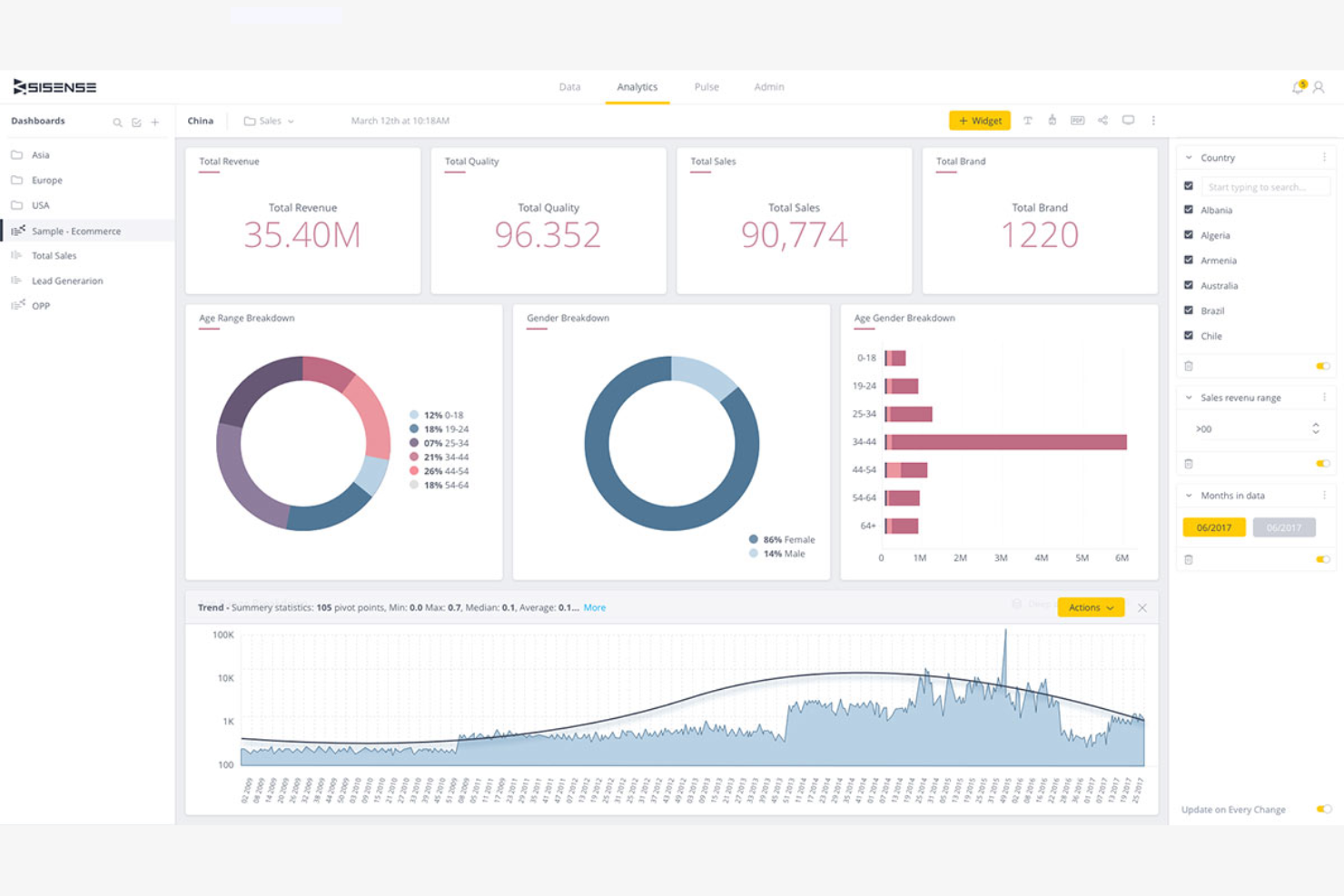Open the Sales dropdown next to the folder icon
The image size is (1344, 896).
coord(291,120)
